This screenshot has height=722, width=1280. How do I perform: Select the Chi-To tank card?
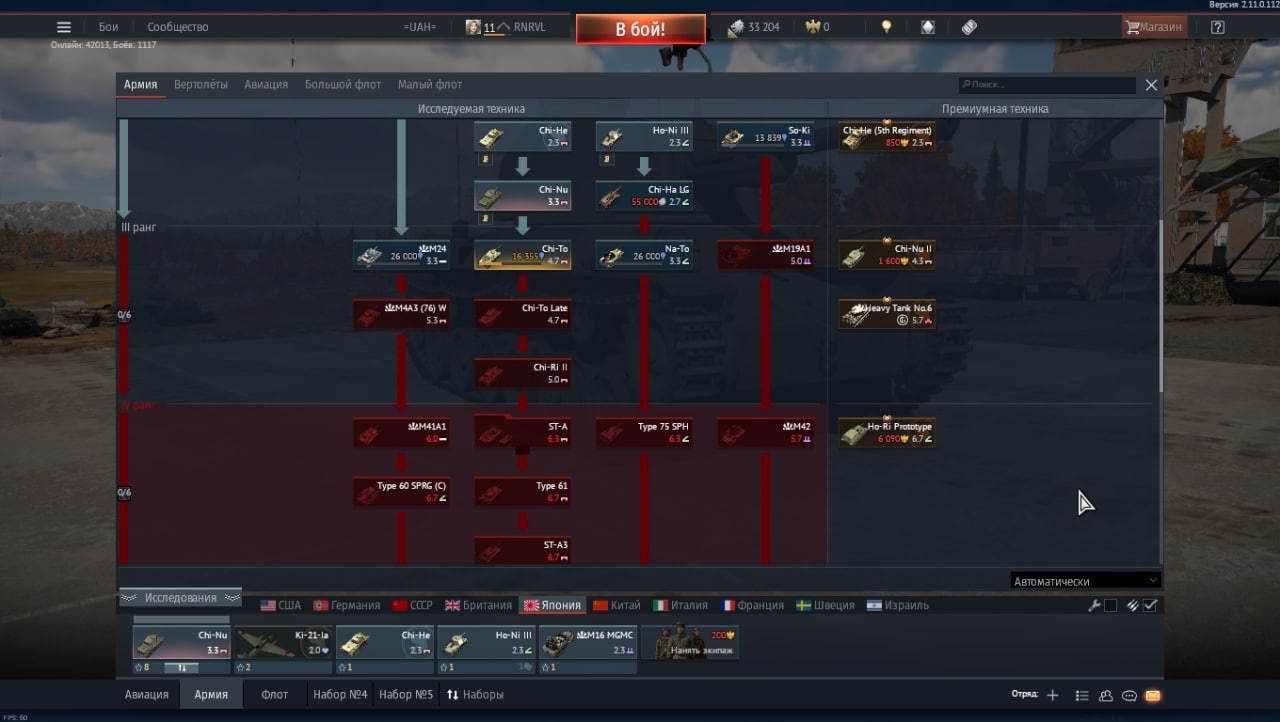pyautogui.click(x=522, y=255)
